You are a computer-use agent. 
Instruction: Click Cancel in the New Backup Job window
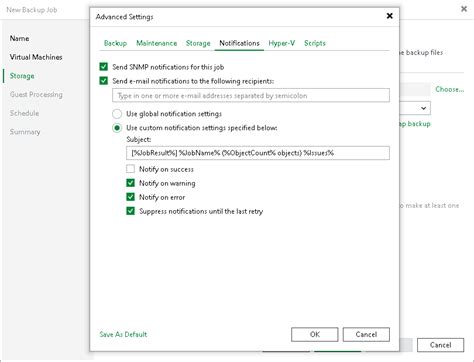440,345
